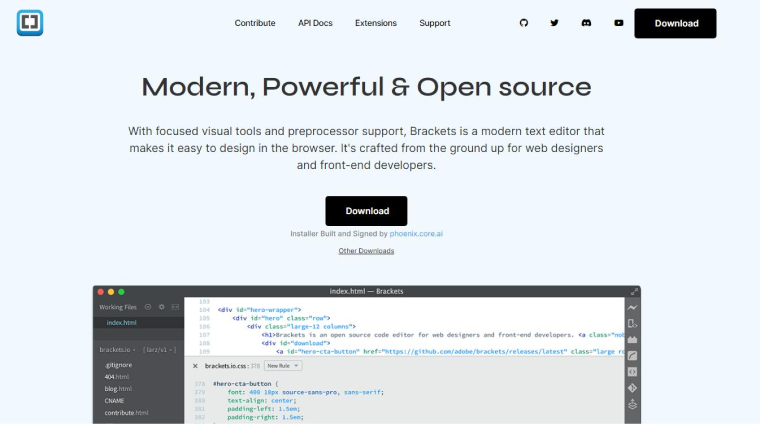Open the Contribute menu item
Screen dimensions: 760x424
coord(255,23)
